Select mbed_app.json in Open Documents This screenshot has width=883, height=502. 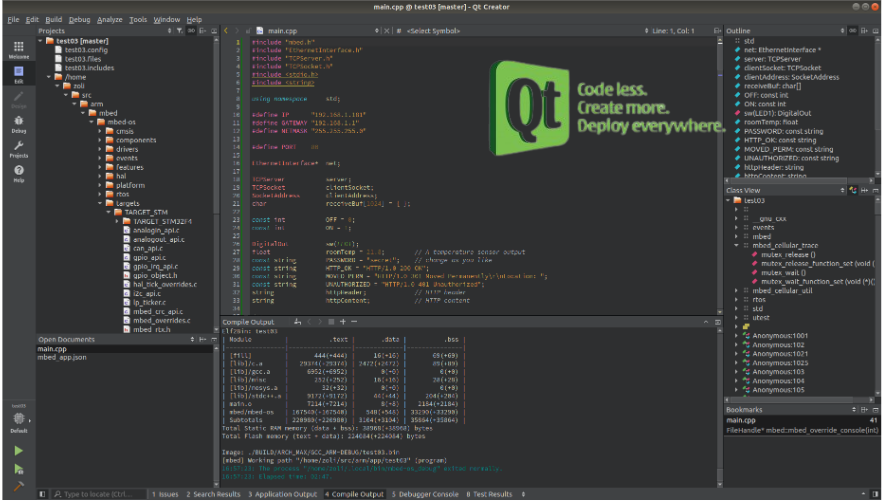tap(62, 357)
